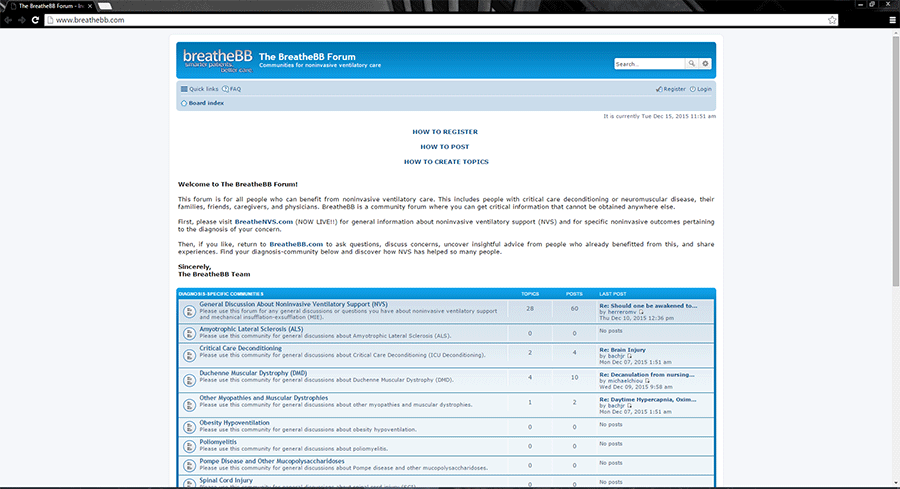This screenshot has height=489, width=900.
Task: Open General Discussion About Noninvasive Ventilatory Support forum
Action: click(x=293, y=304)
